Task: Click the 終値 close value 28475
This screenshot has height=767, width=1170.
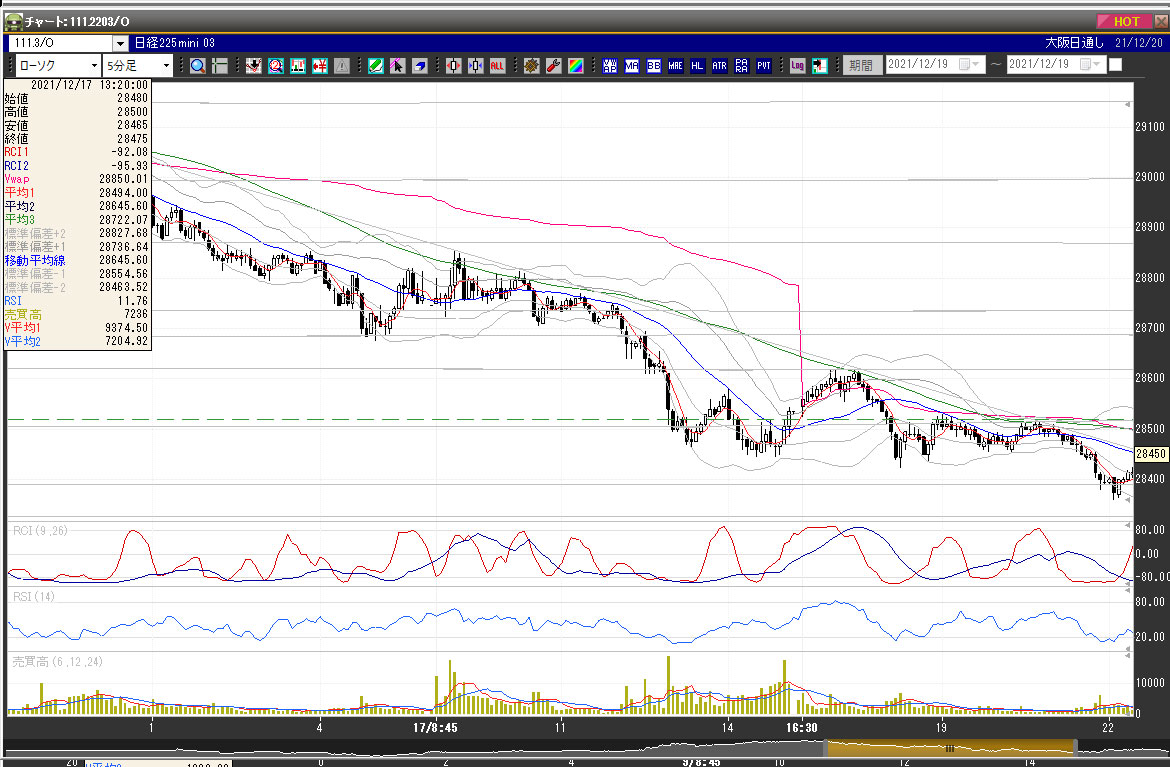Action: pos(132,139)
